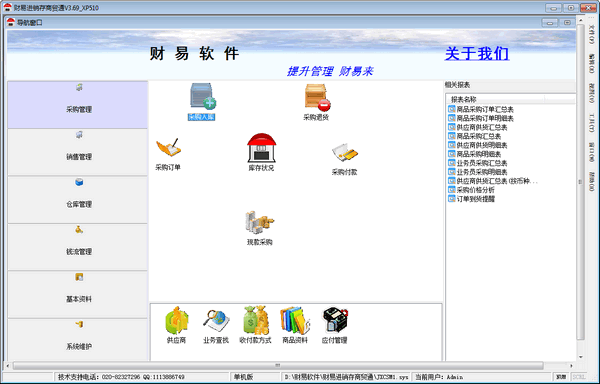The image size is (600, 384).
Task: Open the 采购付款 purchase payment icon
Action: click(344, 152)
